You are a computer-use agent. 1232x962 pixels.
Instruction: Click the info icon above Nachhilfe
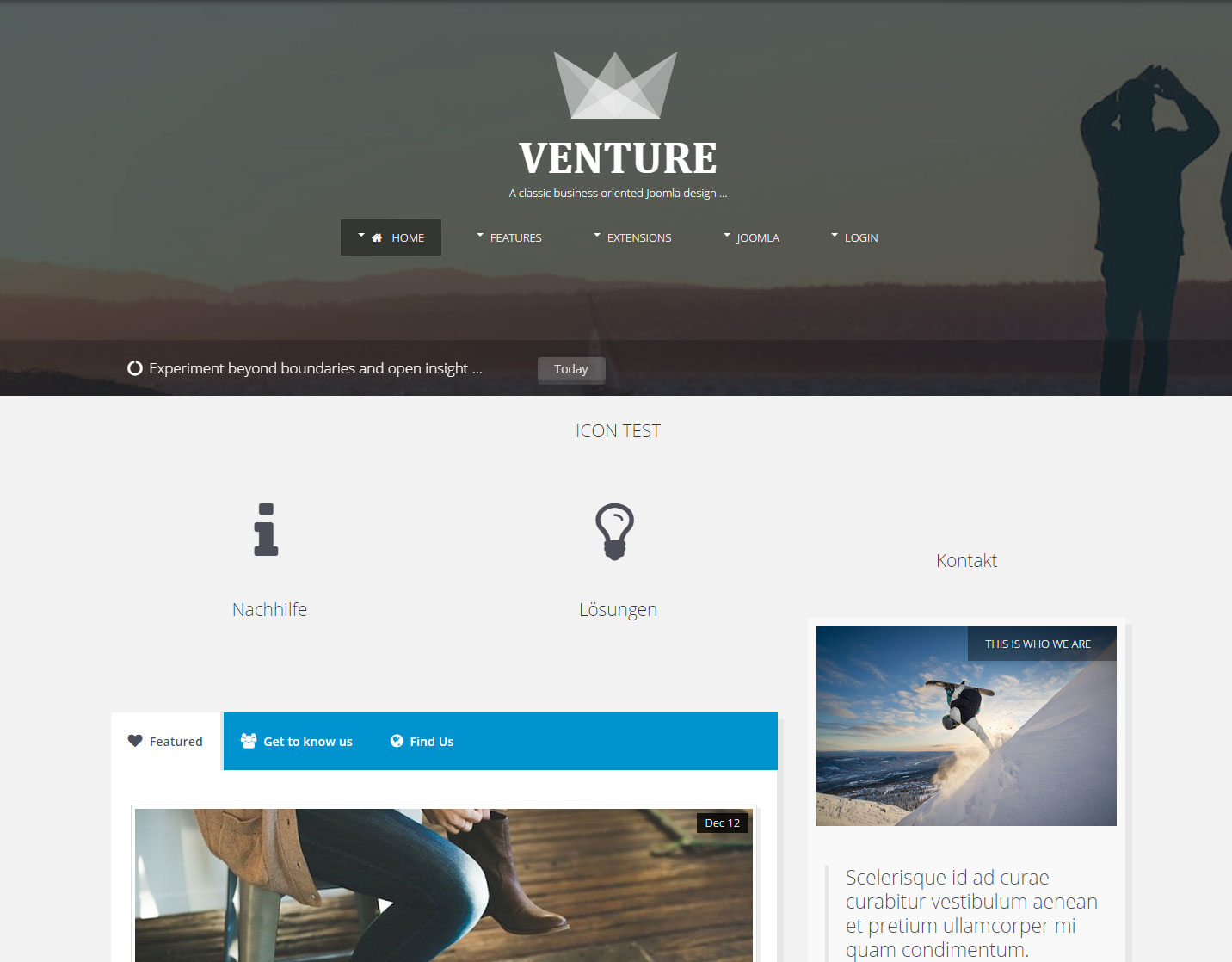pos(266,529)
